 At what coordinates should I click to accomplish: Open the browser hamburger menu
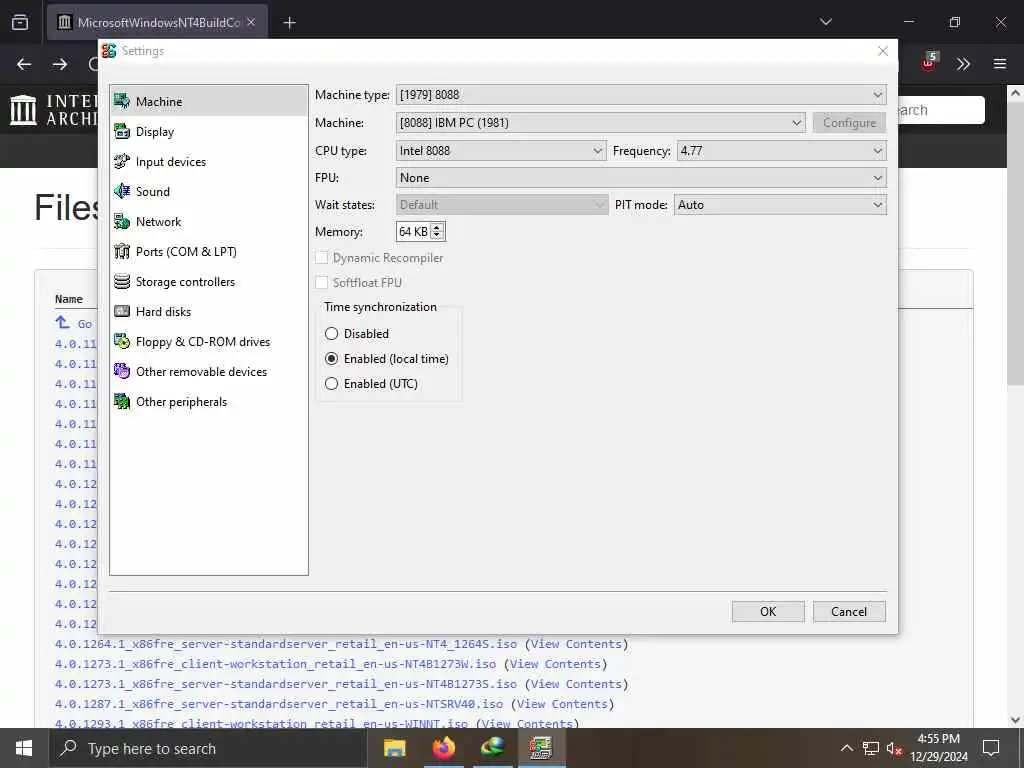pyautogui.click(x=1000, y=64)
